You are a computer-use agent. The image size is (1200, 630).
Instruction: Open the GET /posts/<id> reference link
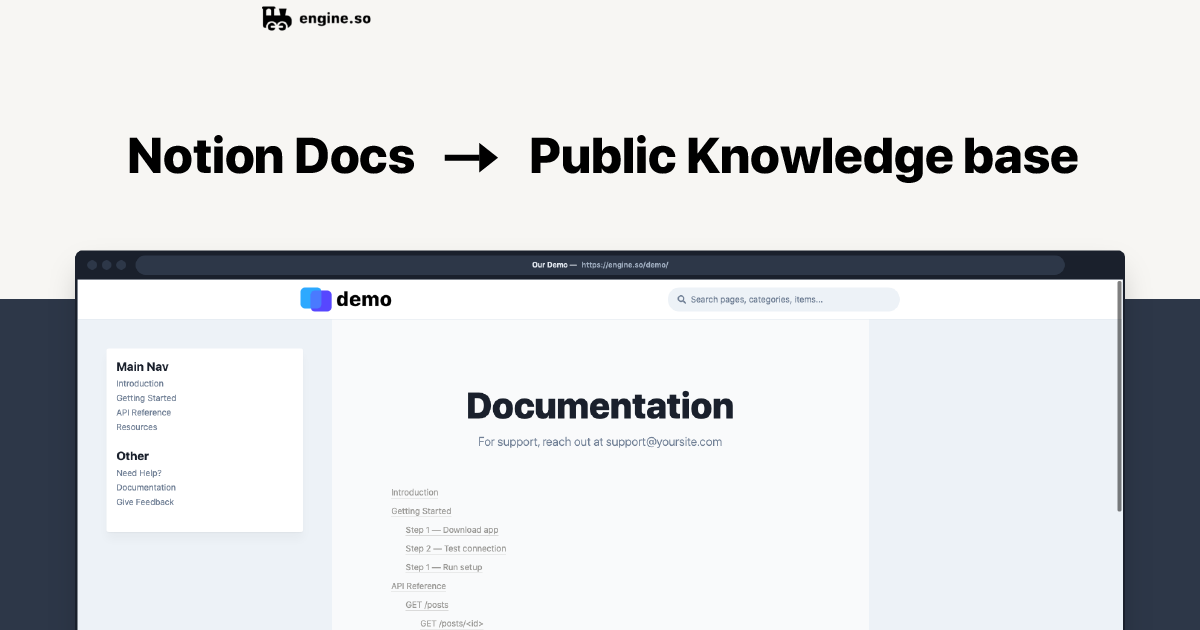click(x=451, y=622)
